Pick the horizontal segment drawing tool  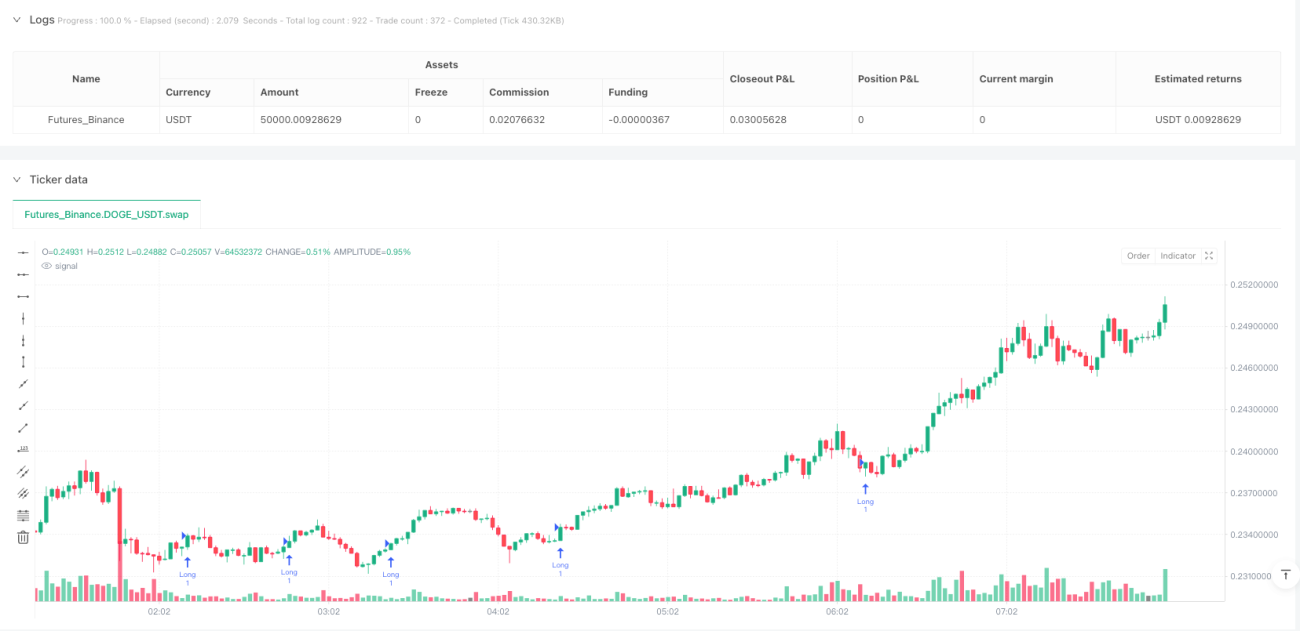(x=23, y=296)
